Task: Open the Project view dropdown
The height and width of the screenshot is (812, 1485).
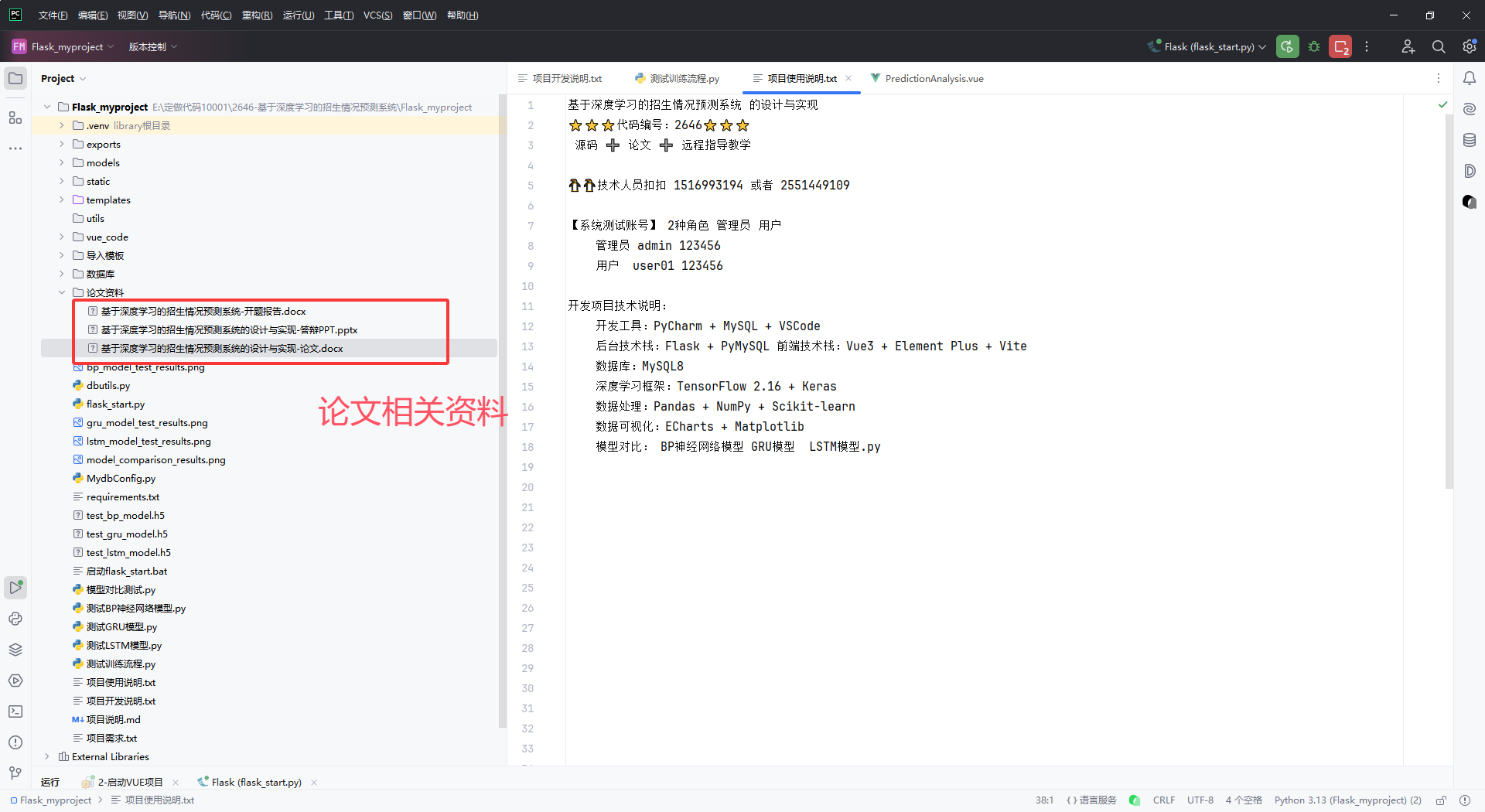Action: (63, 78)
